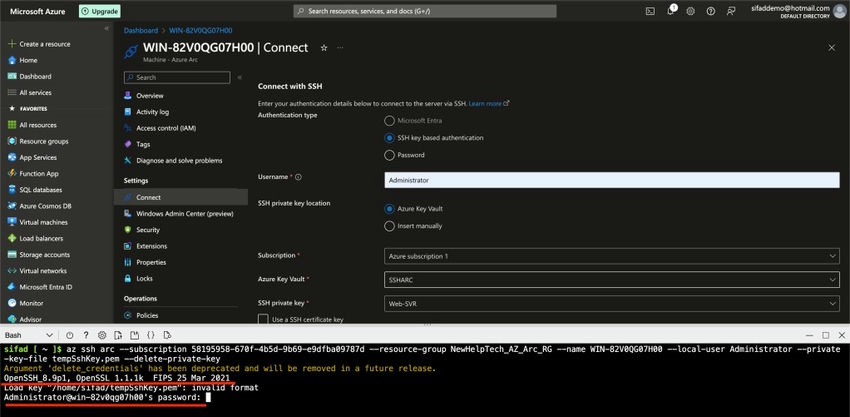Screen dimensions: 850x417
Task: Open the Bash shell type dropdown
Action: [x=28, y=335]
